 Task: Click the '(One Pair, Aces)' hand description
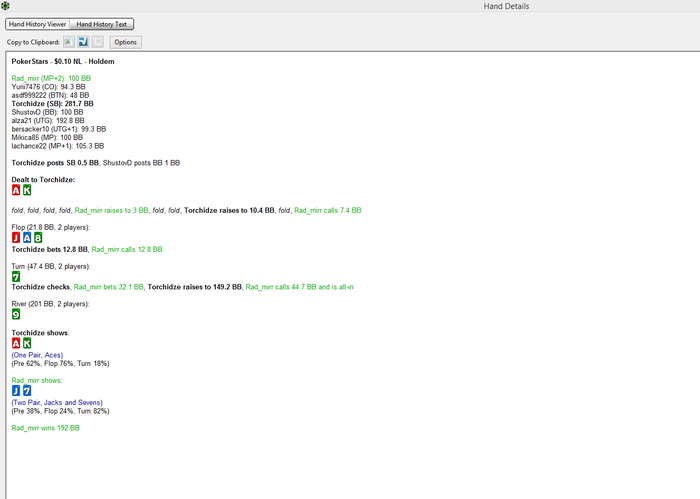tap(38, 355)
